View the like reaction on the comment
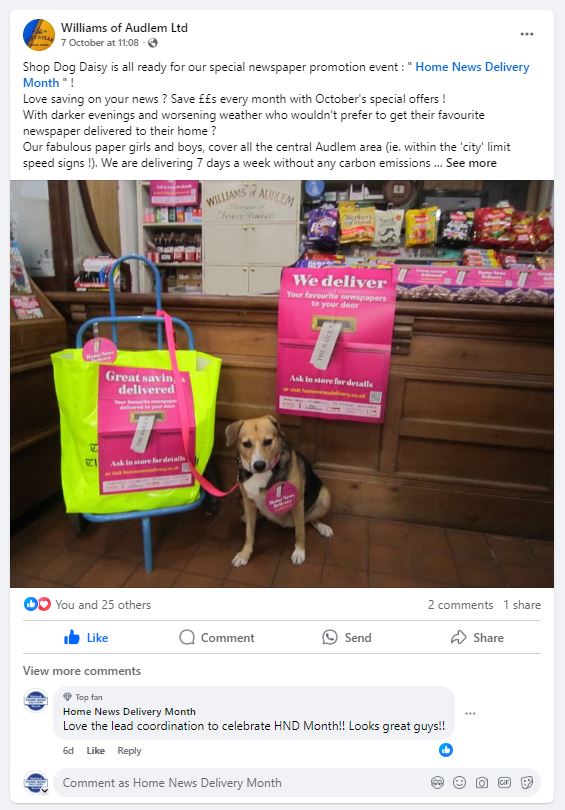 pos(446,750)
